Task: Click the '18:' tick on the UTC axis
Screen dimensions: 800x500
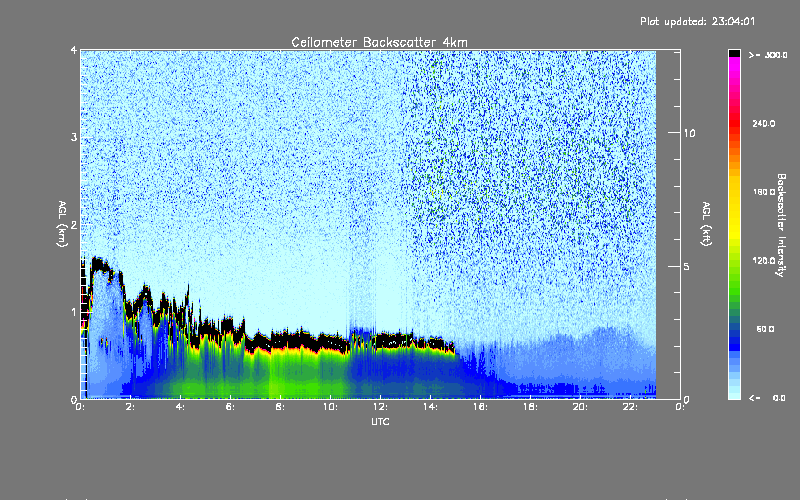Action: coord(530,407)
